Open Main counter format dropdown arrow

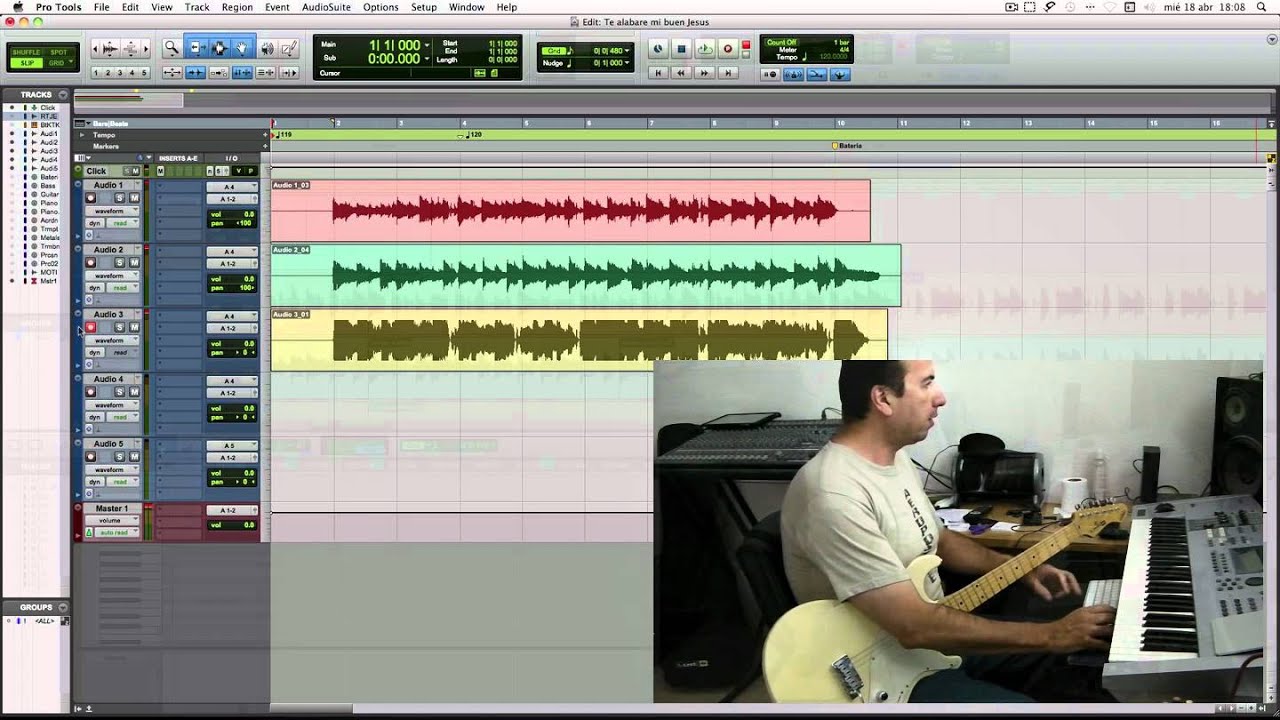pyautogui.click(x=427, y=45)
